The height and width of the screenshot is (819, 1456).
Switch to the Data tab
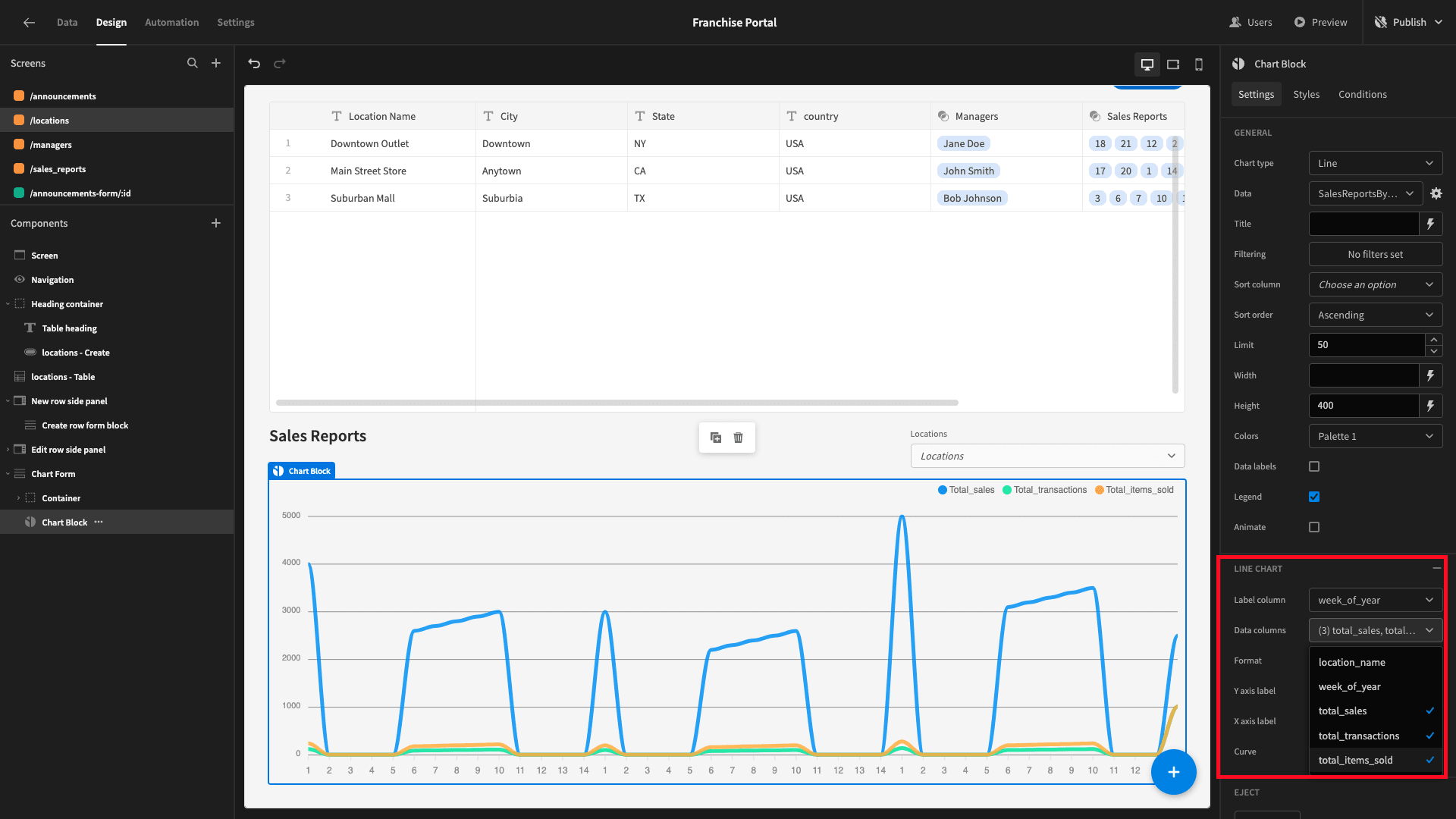(67, 22)
